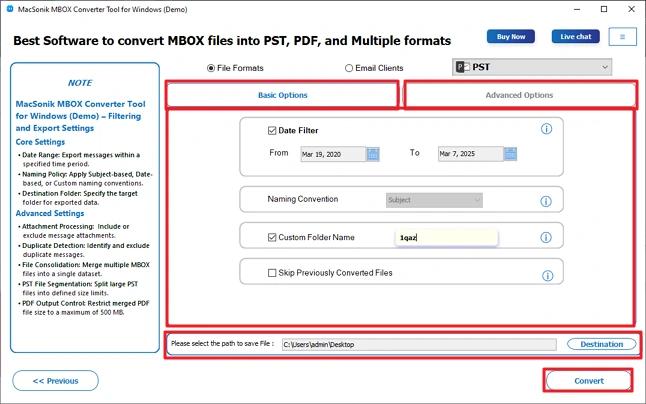Open the hamburger menu button
The image size is (646, 404).
tap(623, 37)
